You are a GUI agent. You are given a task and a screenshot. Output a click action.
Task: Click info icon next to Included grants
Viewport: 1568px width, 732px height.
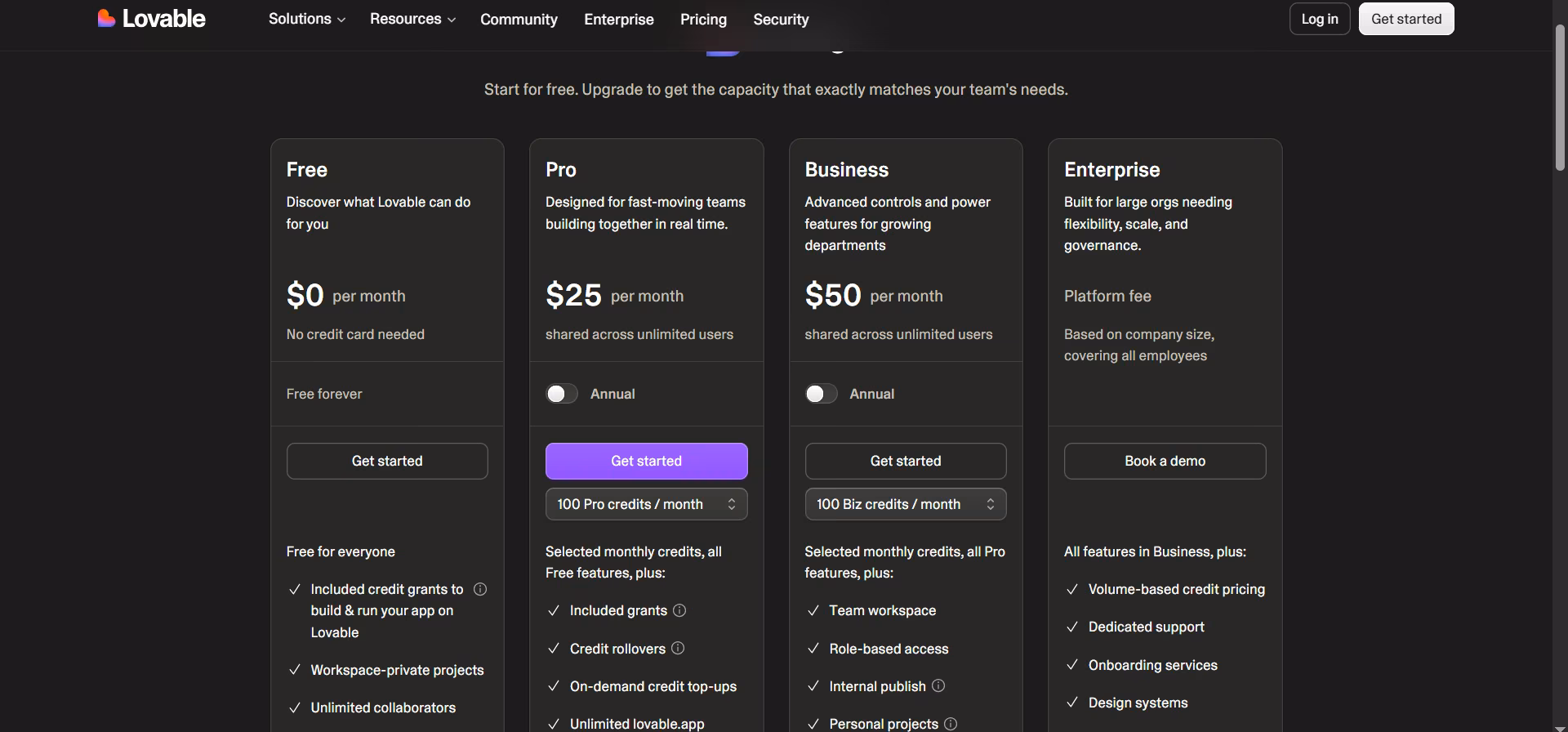click(679, 610)
